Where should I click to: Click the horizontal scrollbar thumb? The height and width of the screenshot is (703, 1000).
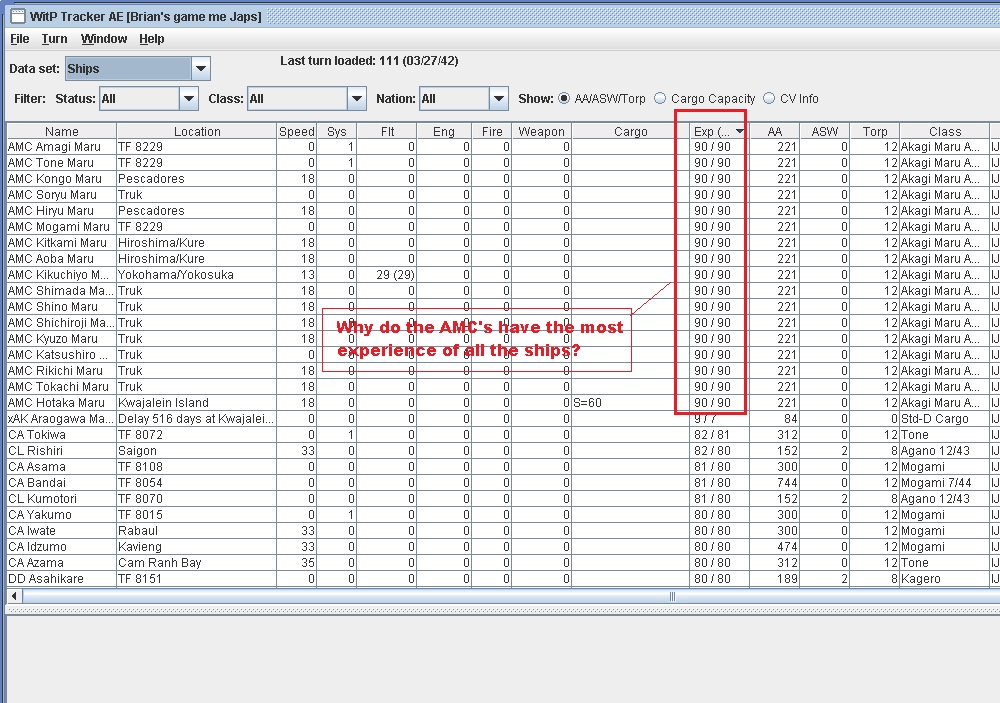click(x=672, y=596)
